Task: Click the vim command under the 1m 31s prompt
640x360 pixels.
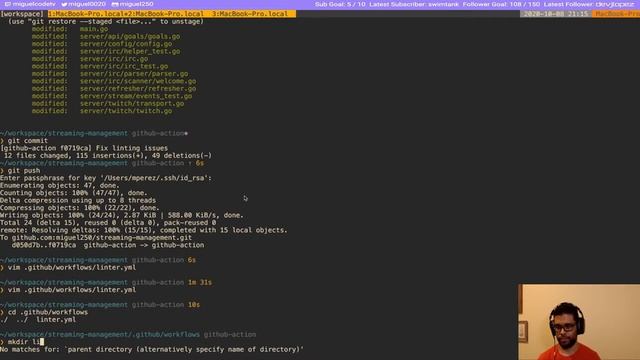Action: (68, 290)
